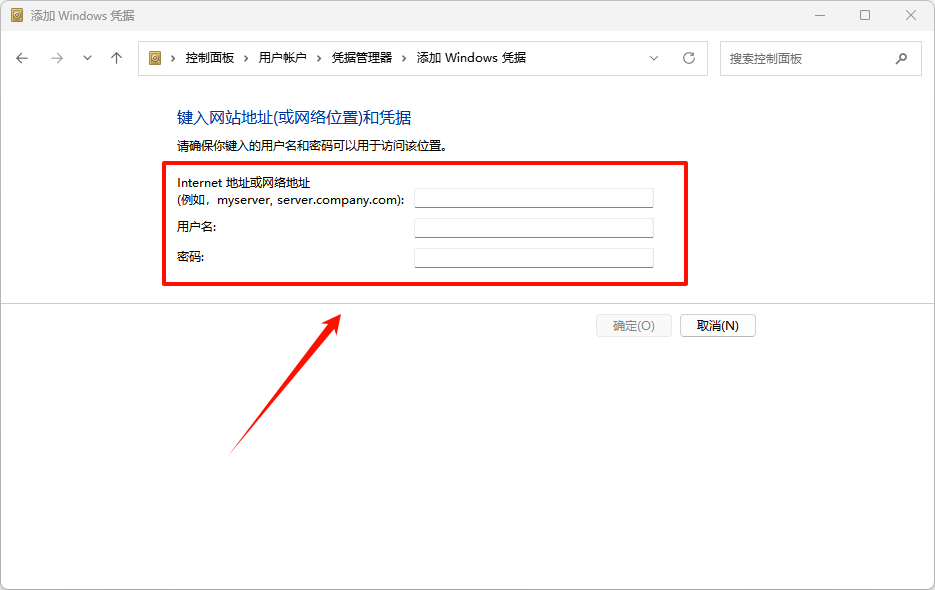Click the back navigation arrow
Image resolution: width=935 pixels, height=590 pixels.
[22, 58]
